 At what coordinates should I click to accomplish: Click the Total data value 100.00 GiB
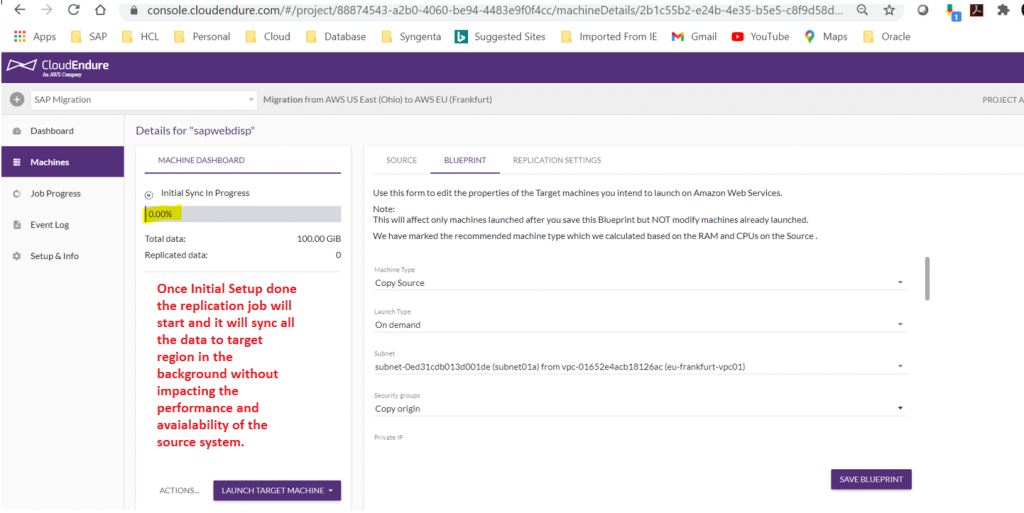pyautogui.click(x=319, y=239)
